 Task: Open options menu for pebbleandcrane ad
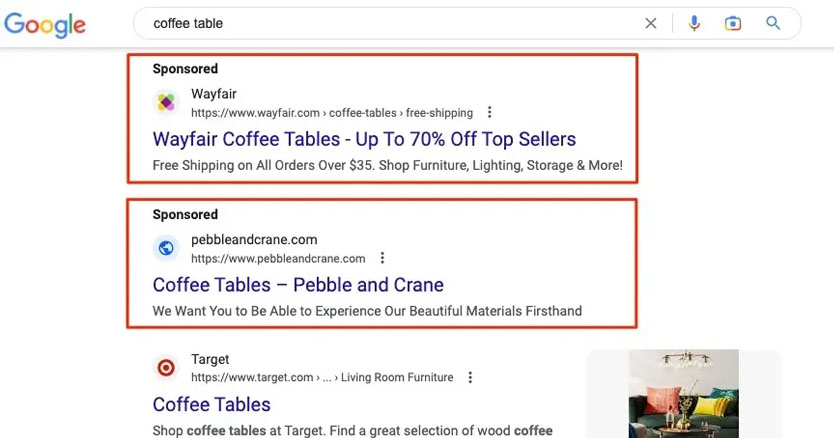coord(382,258)
